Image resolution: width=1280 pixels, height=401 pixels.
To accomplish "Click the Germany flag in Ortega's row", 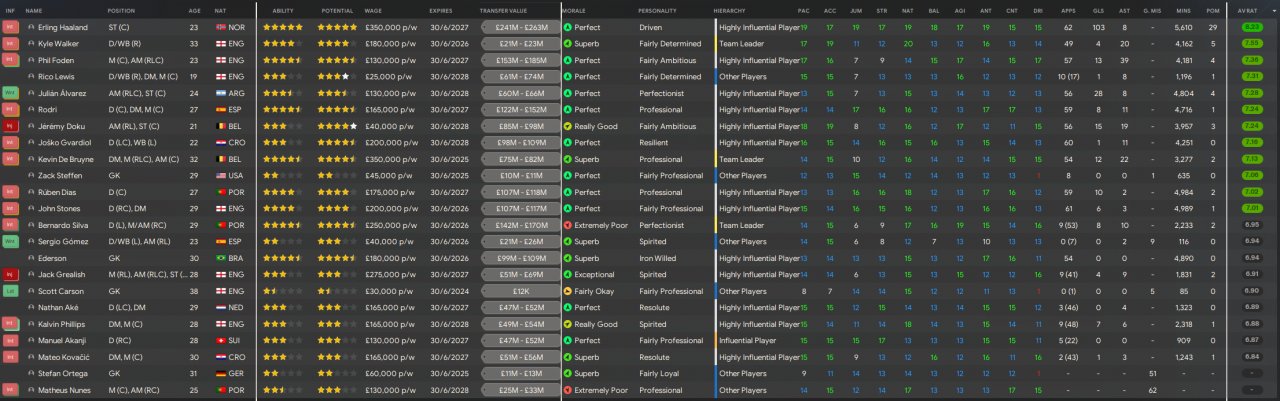I will (x=221, y=373).
